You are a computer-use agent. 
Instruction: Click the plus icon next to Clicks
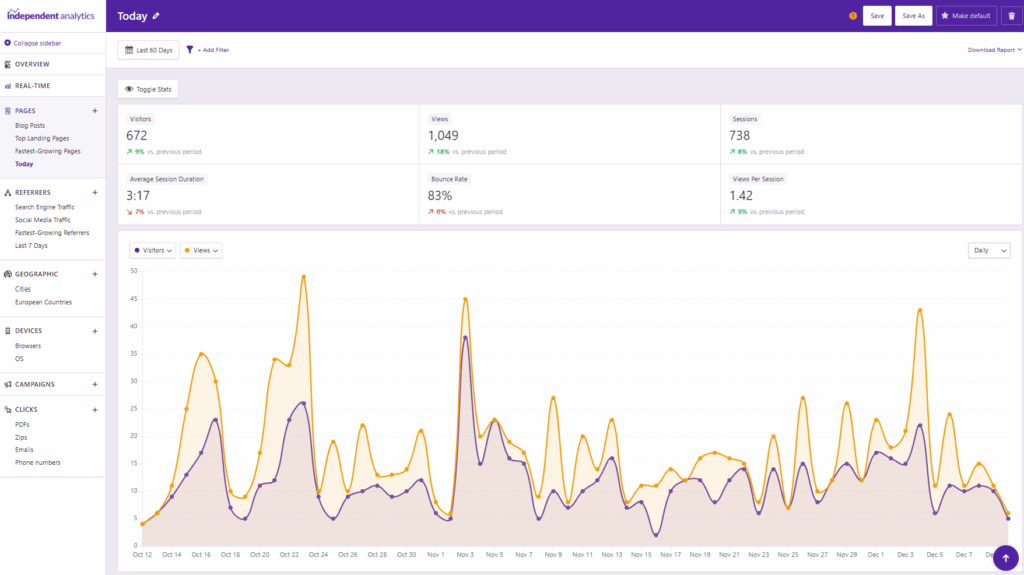click(x=95, y=410)
